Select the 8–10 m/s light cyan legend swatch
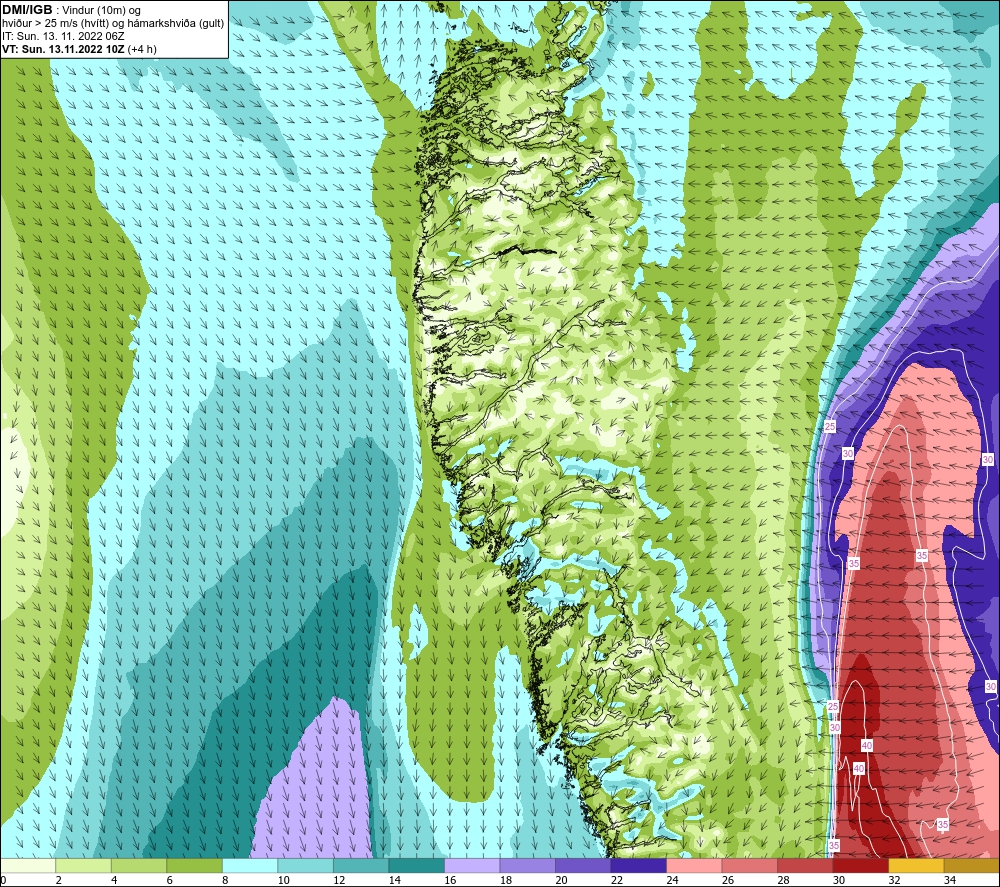This screenshot has height=887, width=1000. [x=250, y=865]
